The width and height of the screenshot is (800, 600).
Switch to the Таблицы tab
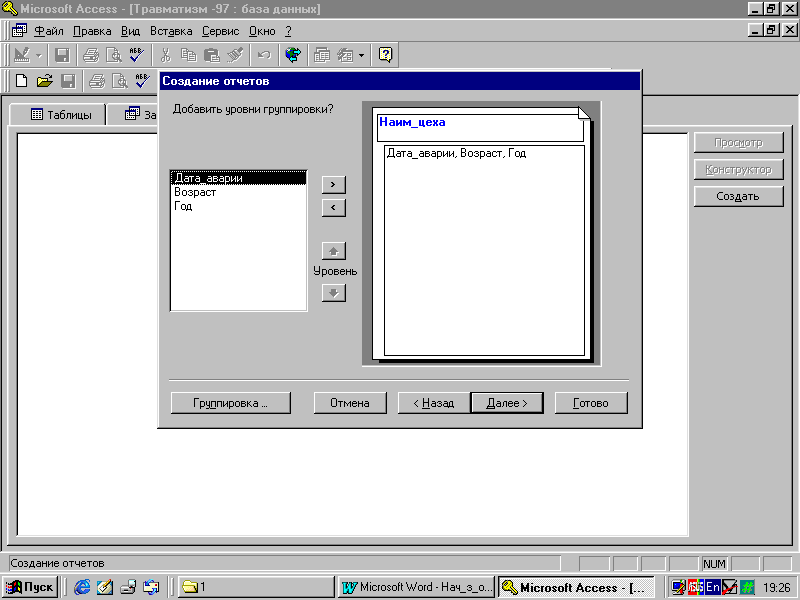[58, 115]
